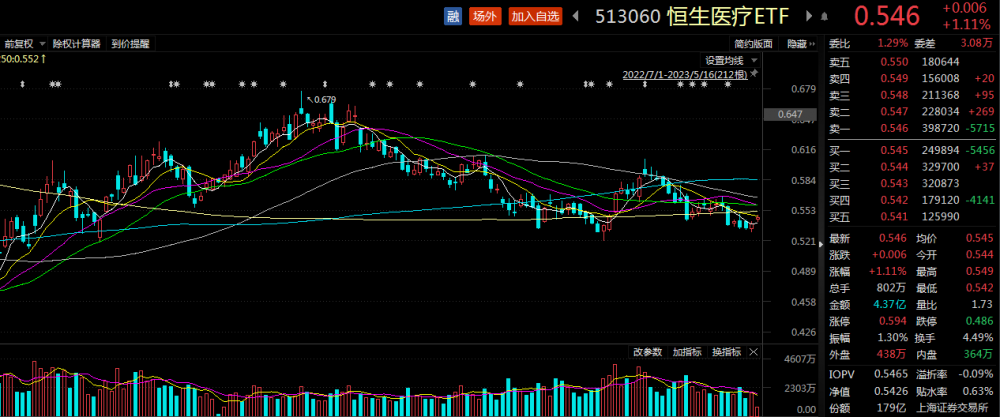This screenshot has height=417, width=1000.
Task: Click the bell alert icon beside ETF name
Action: click(x=825, y=17)
